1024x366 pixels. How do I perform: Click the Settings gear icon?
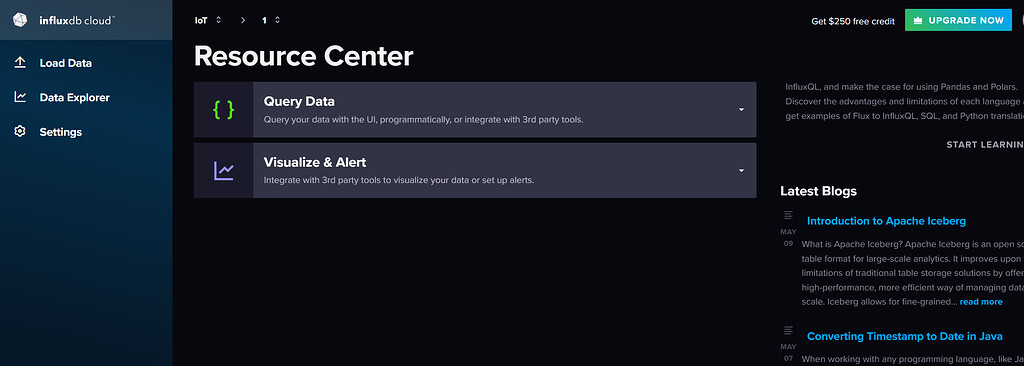click(x=20, y=131)
